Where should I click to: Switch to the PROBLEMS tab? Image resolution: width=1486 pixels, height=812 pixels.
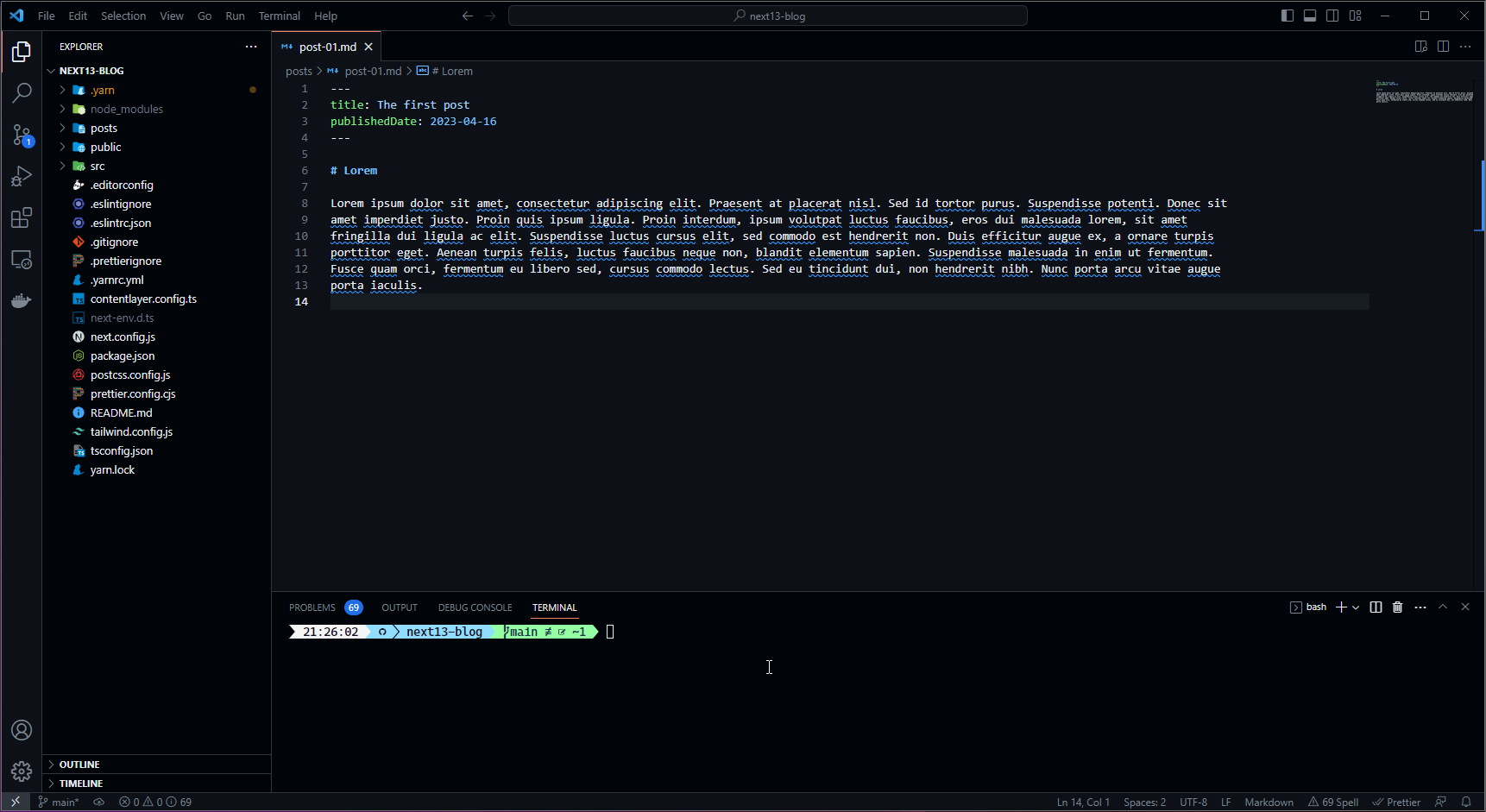click(x=312, y=607)
